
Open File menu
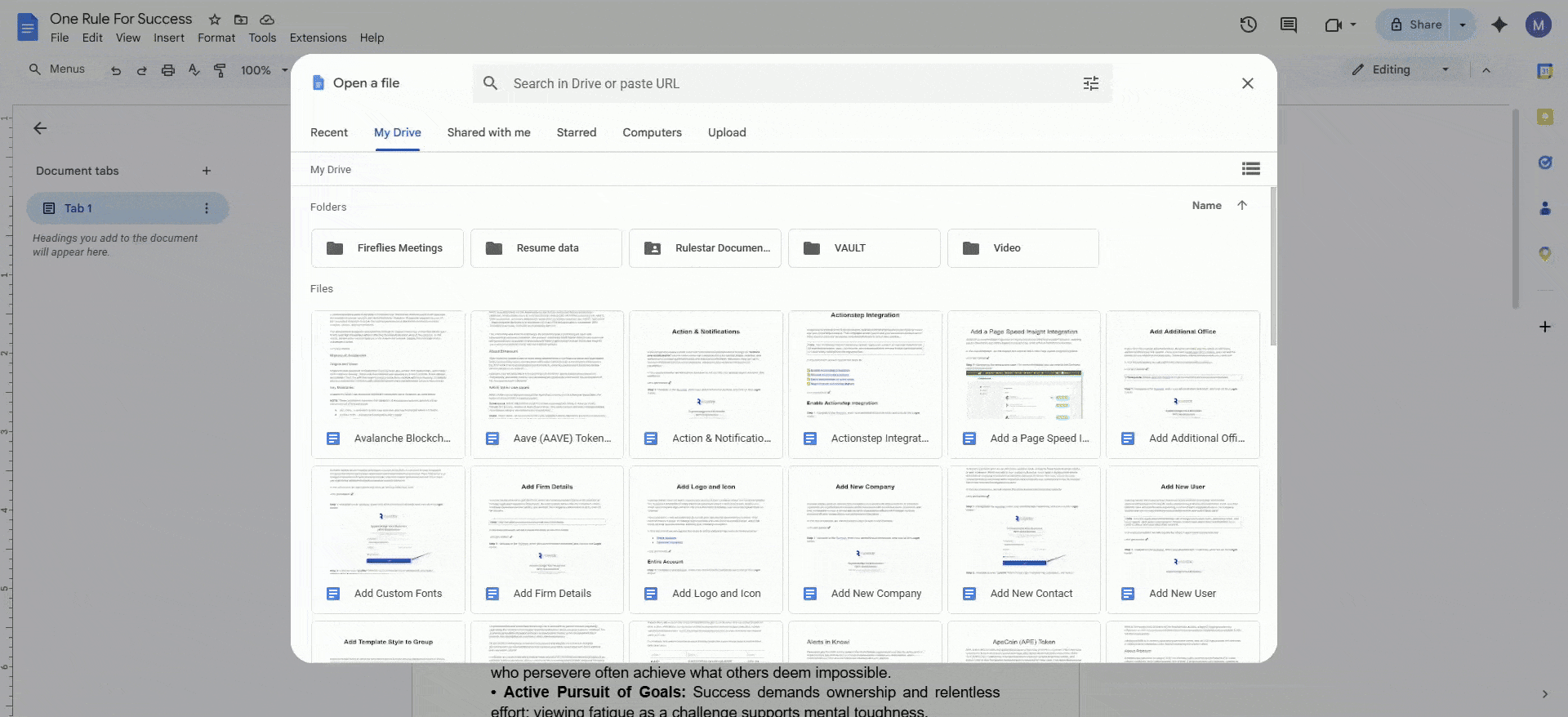60,38
